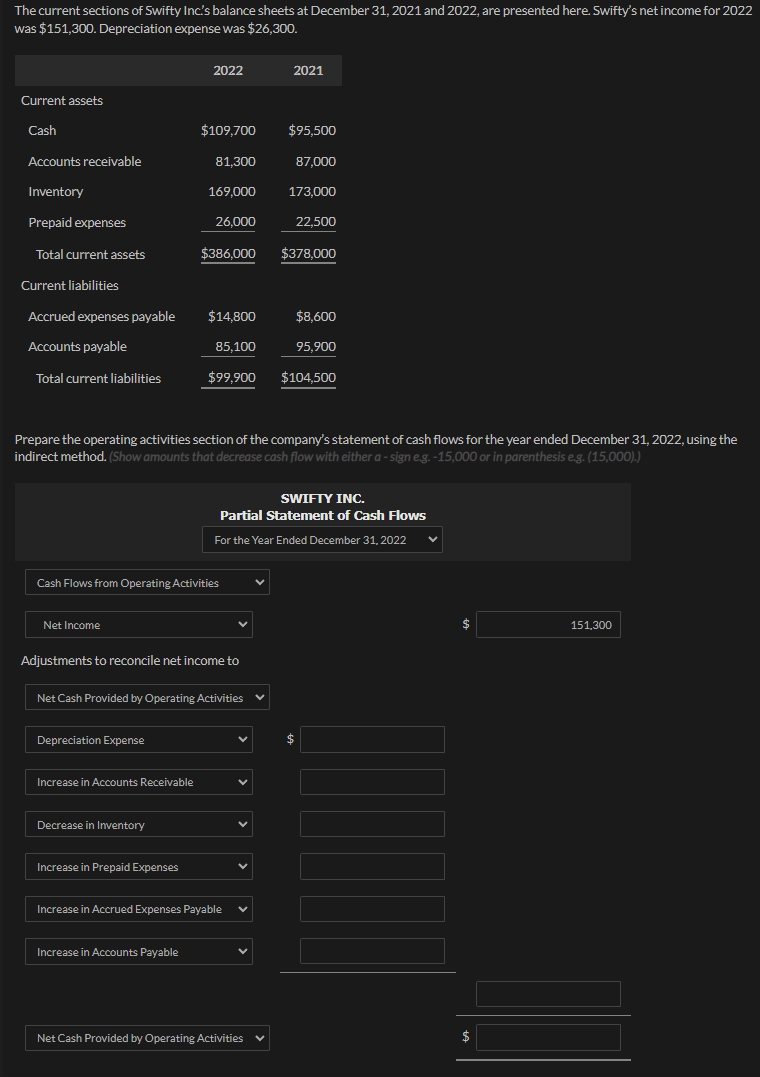760x1077 pixels.
Task: Click the total adjustments subtotal field
Action: pyautogui.click(x=548, y=994)
